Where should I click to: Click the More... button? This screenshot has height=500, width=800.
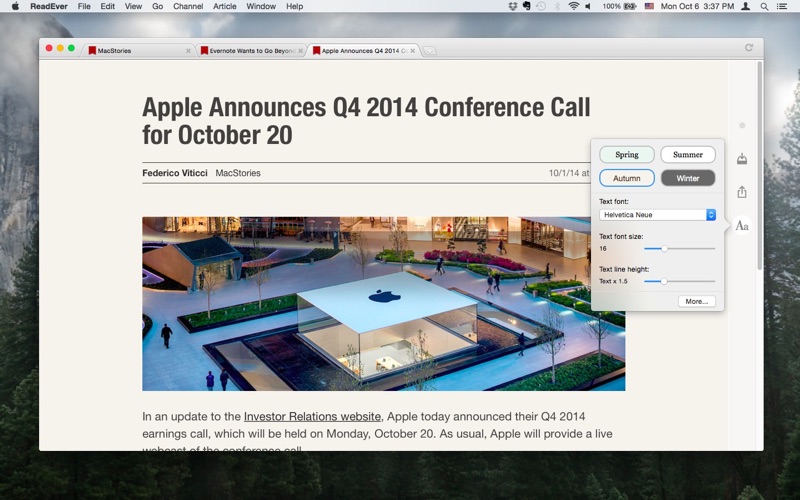696,302
